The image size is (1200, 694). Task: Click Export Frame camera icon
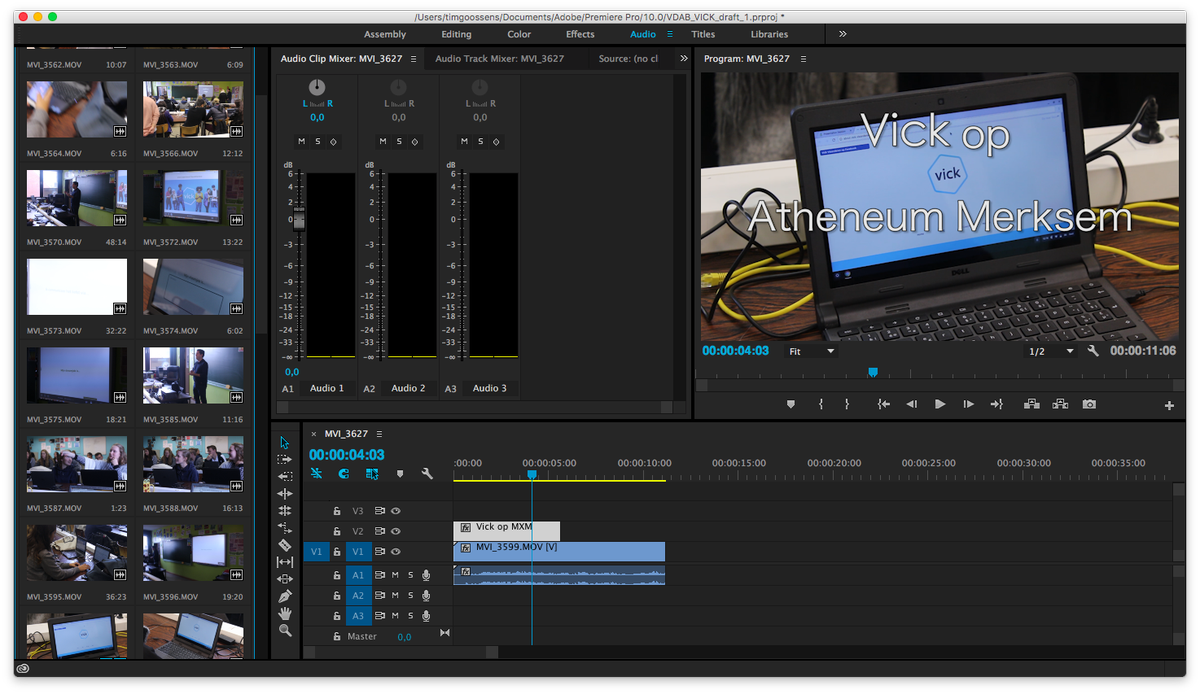[x=1089, y=404]
